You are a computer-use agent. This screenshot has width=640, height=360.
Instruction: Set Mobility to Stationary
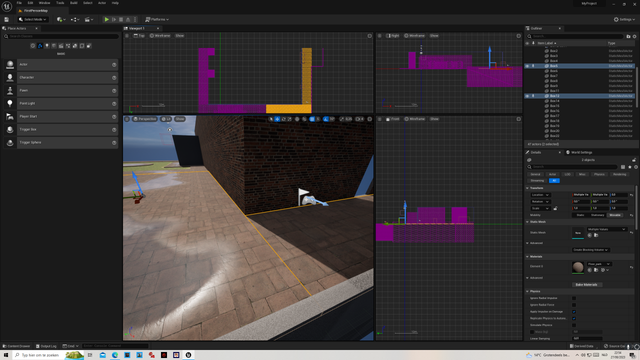point(598,215)
